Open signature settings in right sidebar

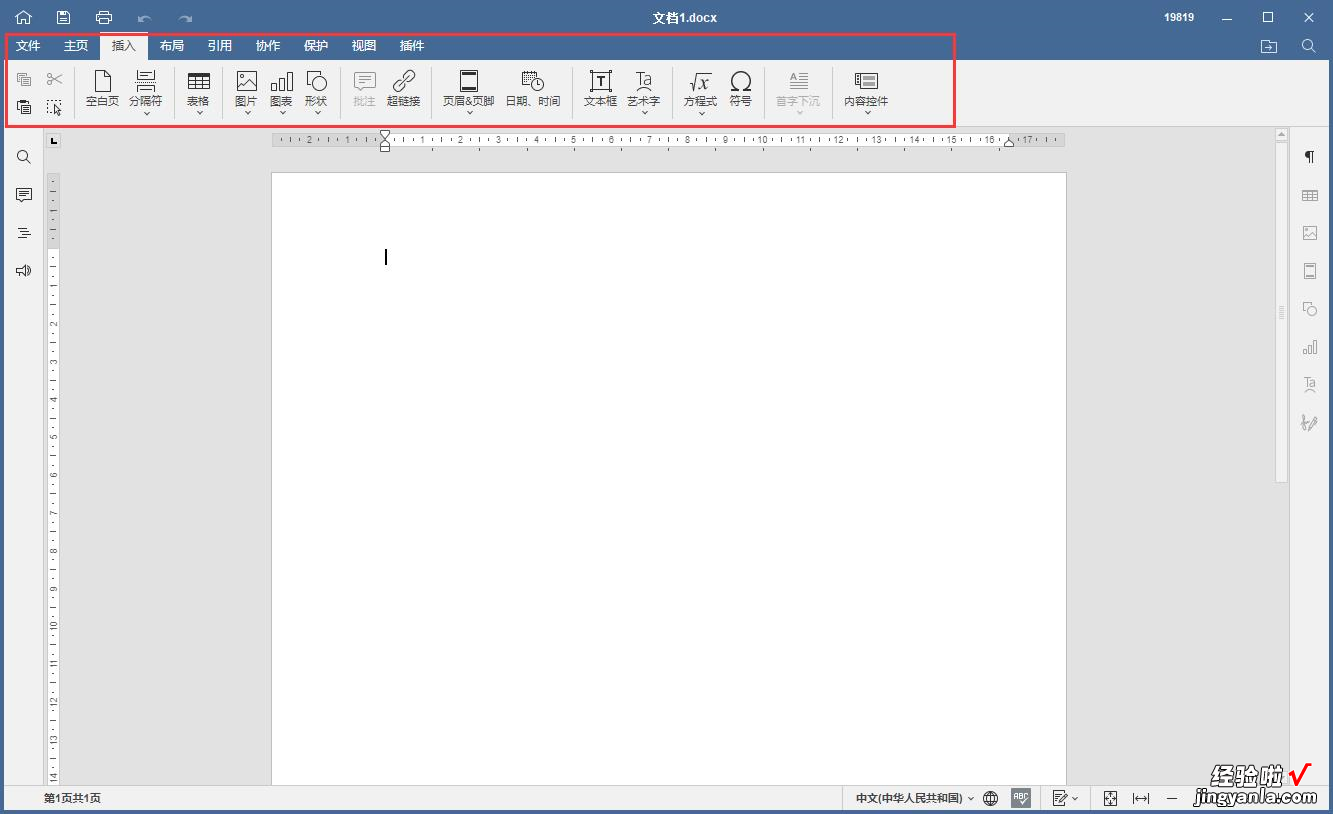(x=1310, y=423)
